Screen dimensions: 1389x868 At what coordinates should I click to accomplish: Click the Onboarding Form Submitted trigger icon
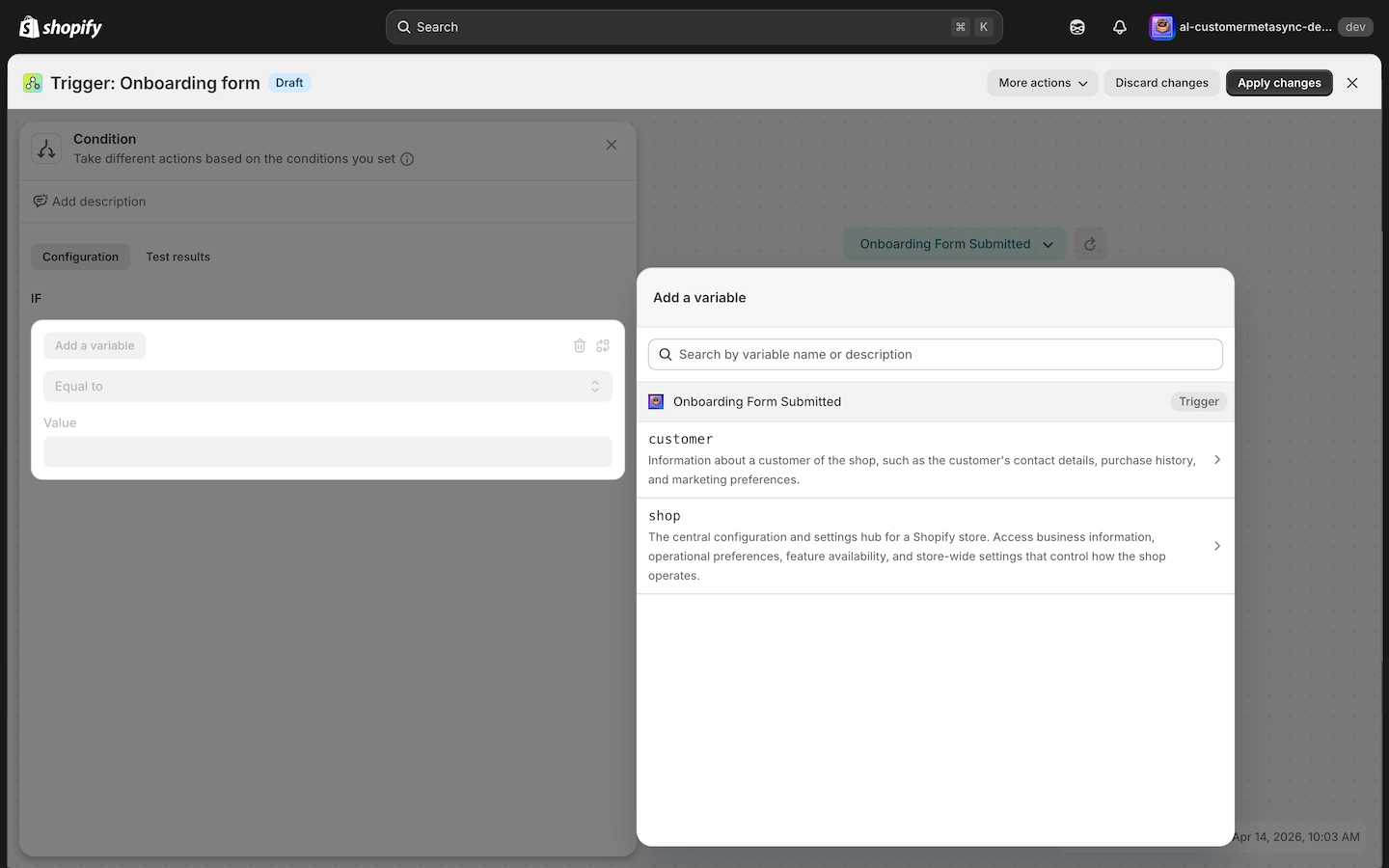point(656,401)
